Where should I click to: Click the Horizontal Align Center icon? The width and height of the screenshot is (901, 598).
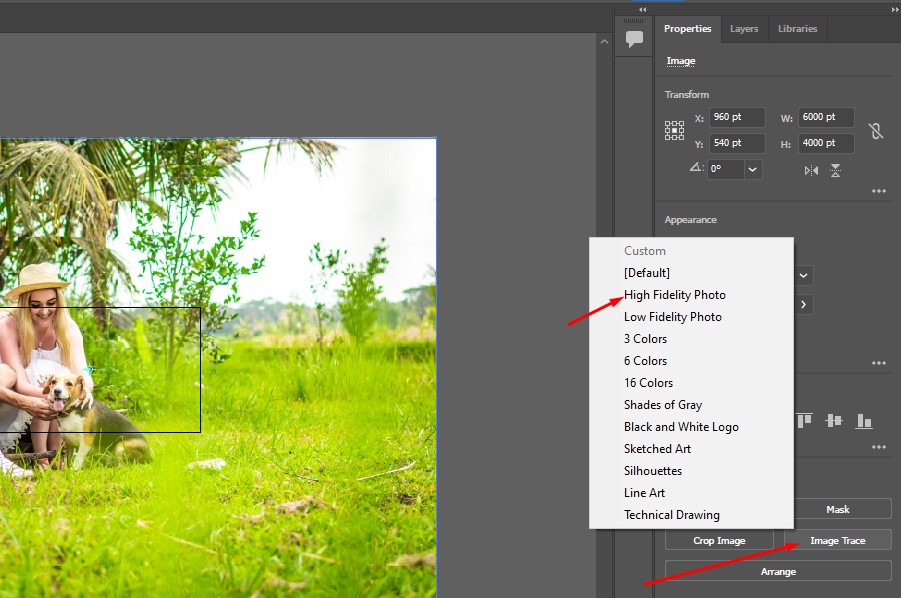click(x=834, y=420)
